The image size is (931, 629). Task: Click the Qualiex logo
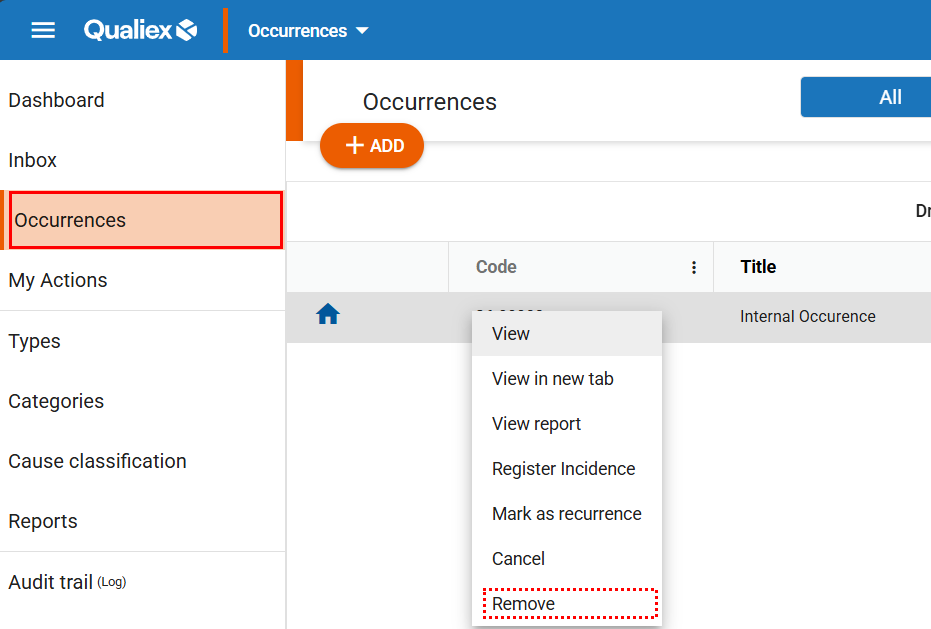point(140,30)
